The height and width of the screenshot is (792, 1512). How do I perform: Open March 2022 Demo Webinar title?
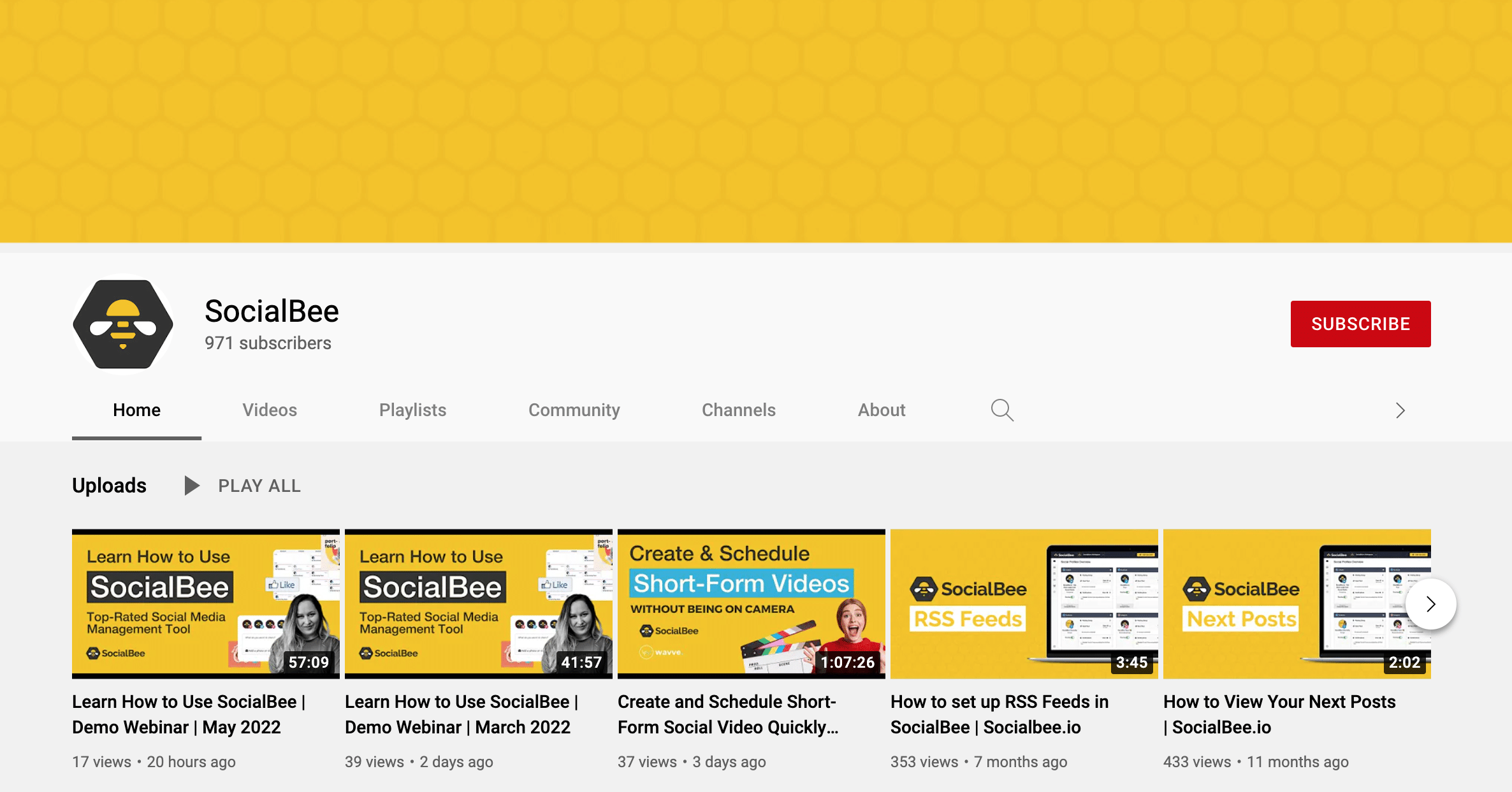pos(462,714)
